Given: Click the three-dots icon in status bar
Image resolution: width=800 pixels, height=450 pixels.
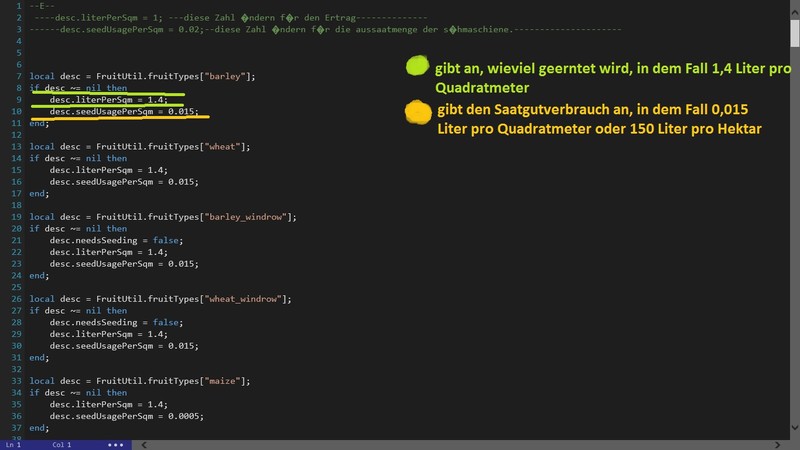Looking at the screenshot, I should (115, 444).
